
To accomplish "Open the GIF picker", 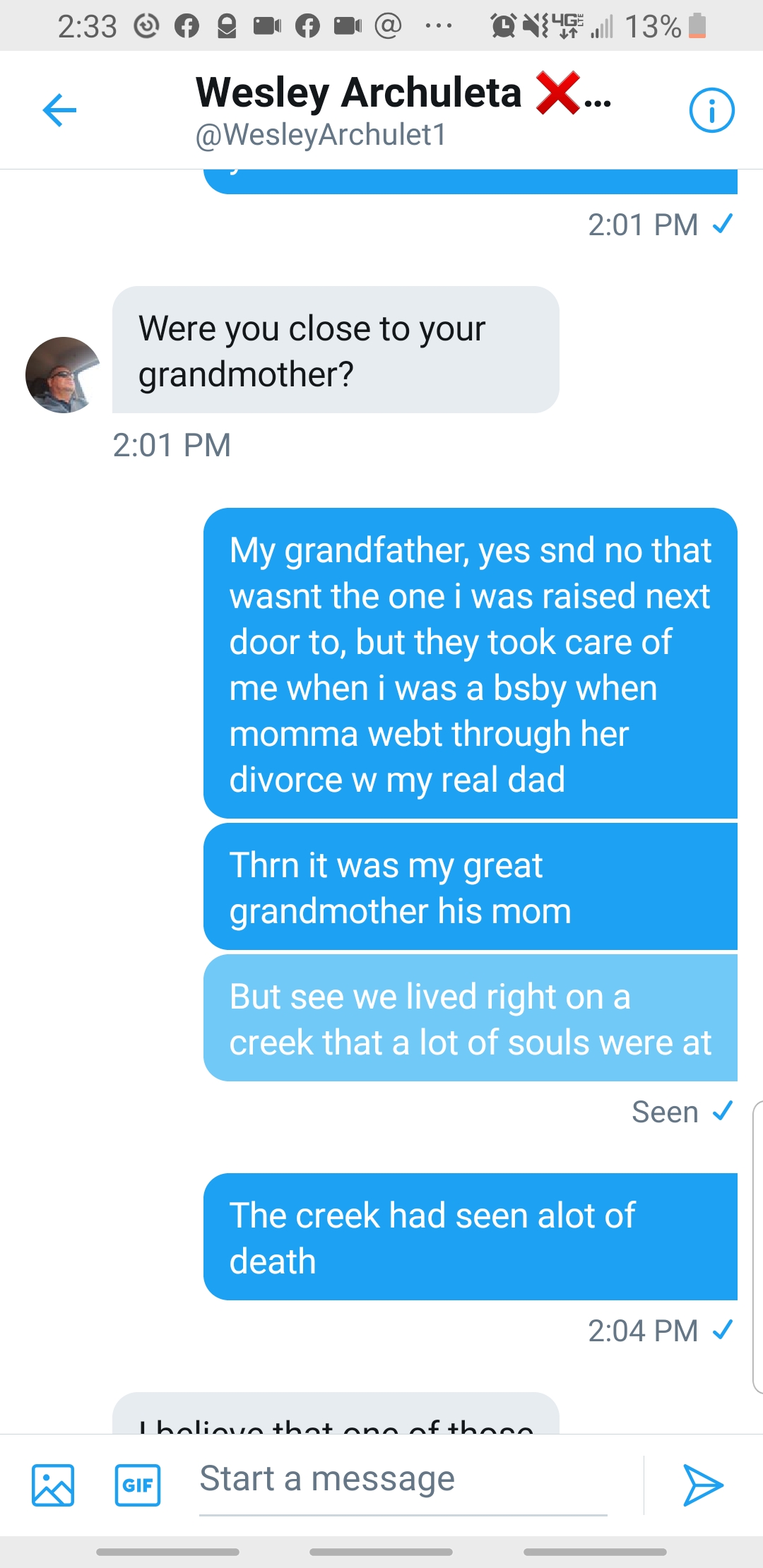I will 138,1485.
